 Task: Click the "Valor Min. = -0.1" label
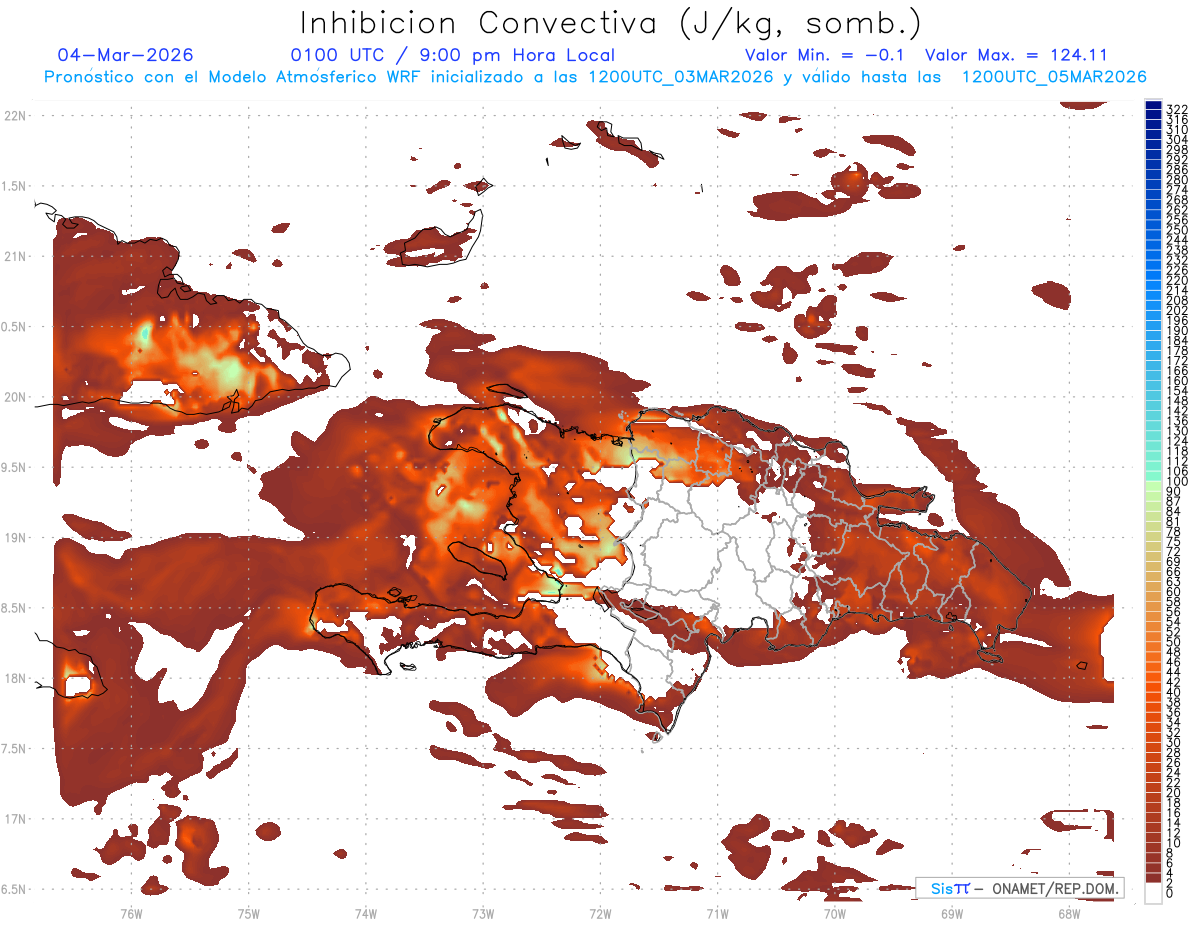tap(825, 55)
